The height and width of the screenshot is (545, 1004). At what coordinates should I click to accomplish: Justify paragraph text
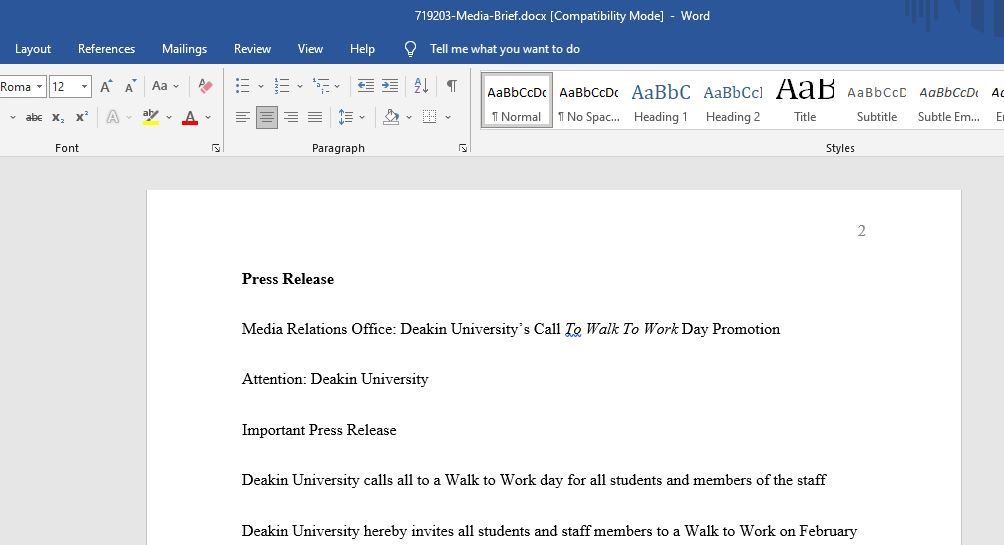point(314,117)
